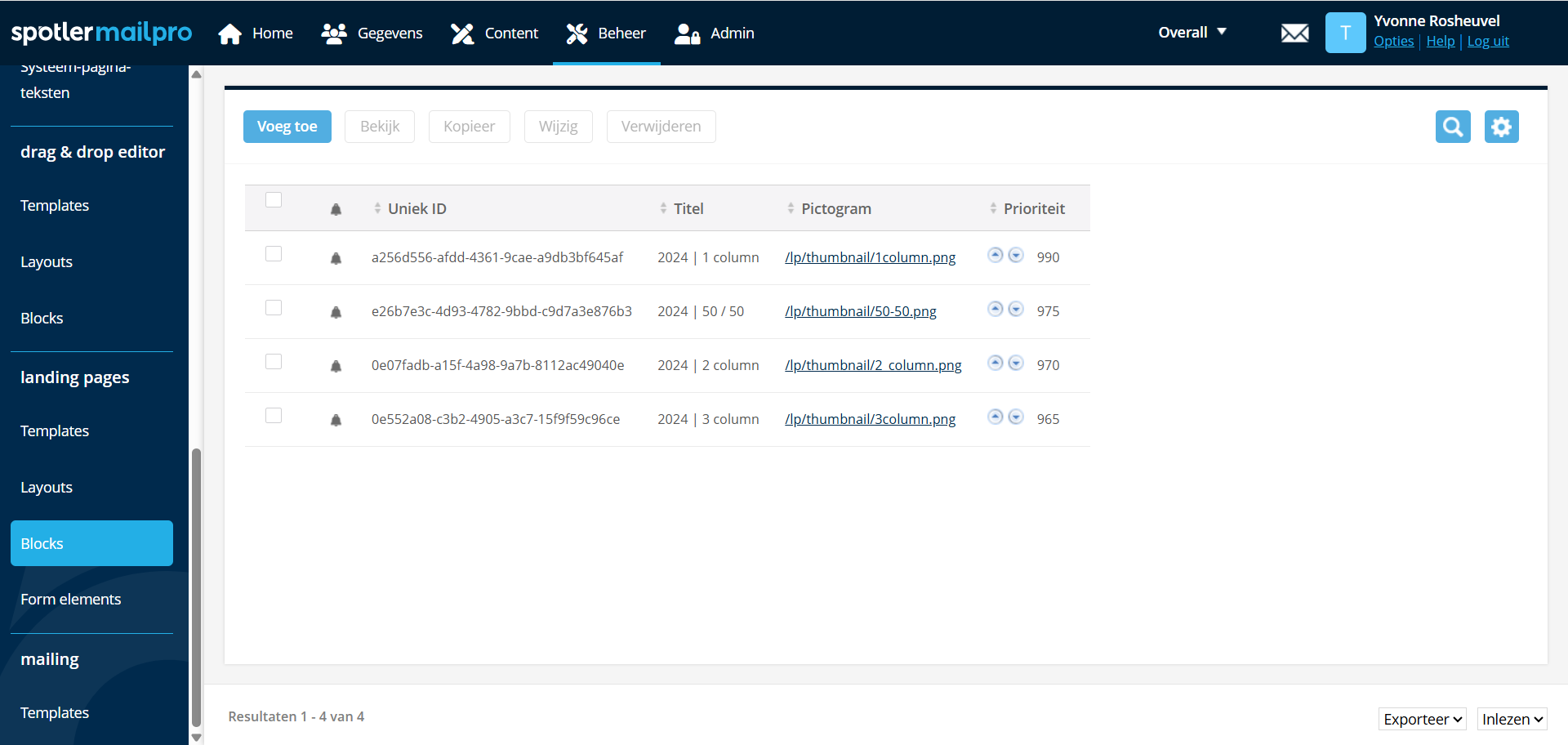Screen dimensions: 1568x745
Task: Move the 965 priority row up
Action: (995, 417)
